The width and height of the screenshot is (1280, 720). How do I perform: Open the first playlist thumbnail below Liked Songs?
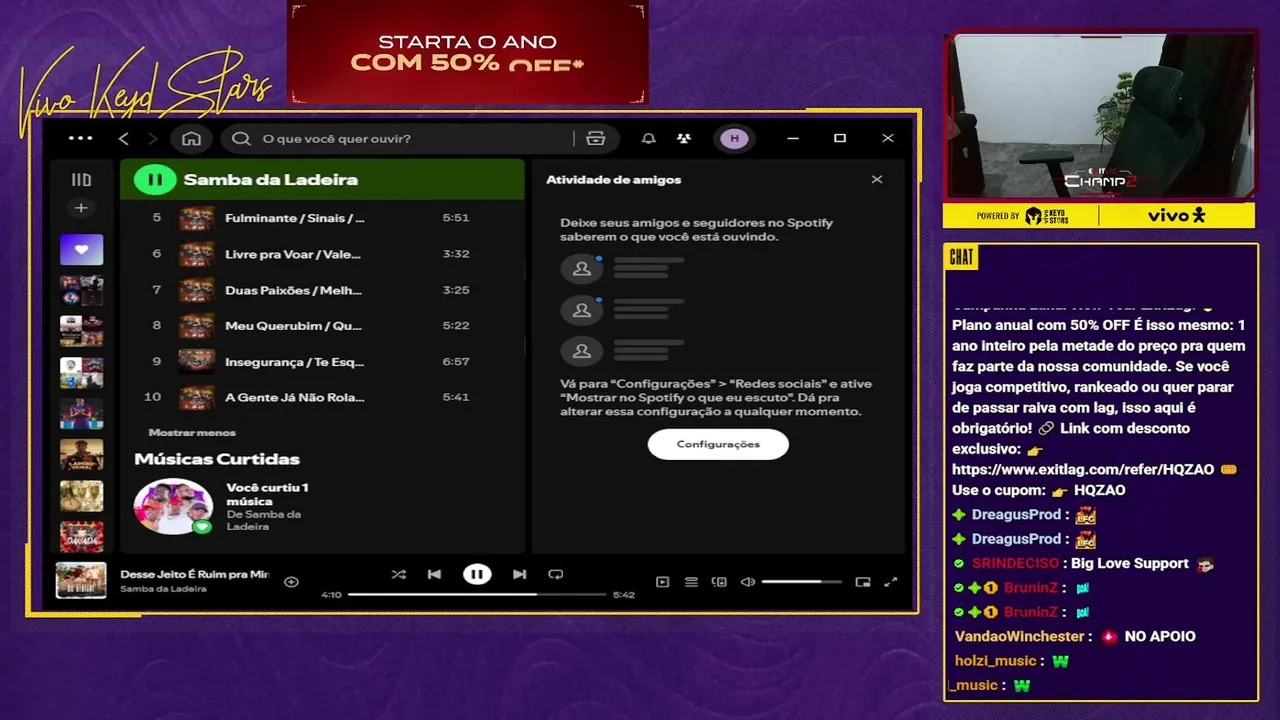click(81, 291)
